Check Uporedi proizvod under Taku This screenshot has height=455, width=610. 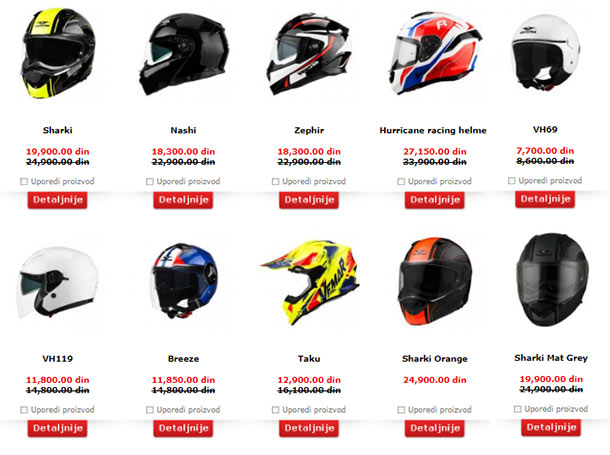click(x=275, y=410)
